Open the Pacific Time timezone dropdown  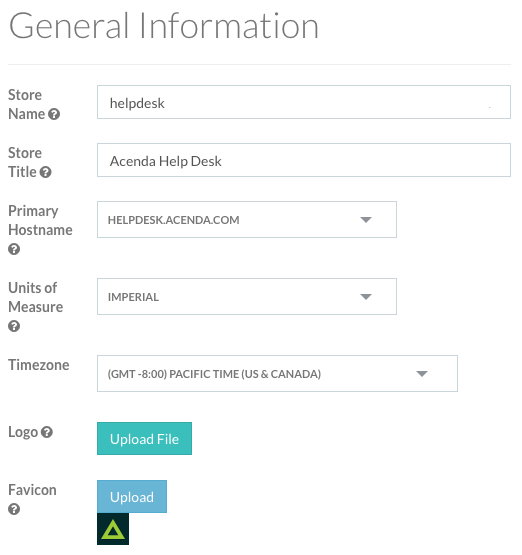click(277, 373)
